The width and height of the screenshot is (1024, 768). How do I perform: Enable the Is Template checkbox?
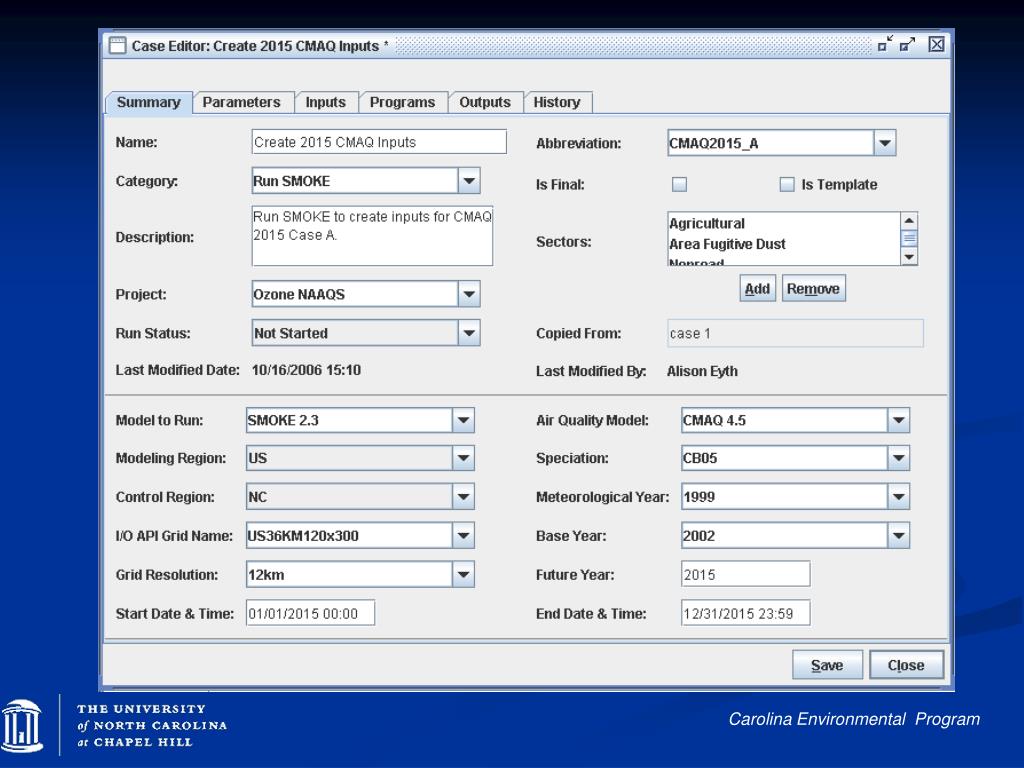[x=787, y=184]
